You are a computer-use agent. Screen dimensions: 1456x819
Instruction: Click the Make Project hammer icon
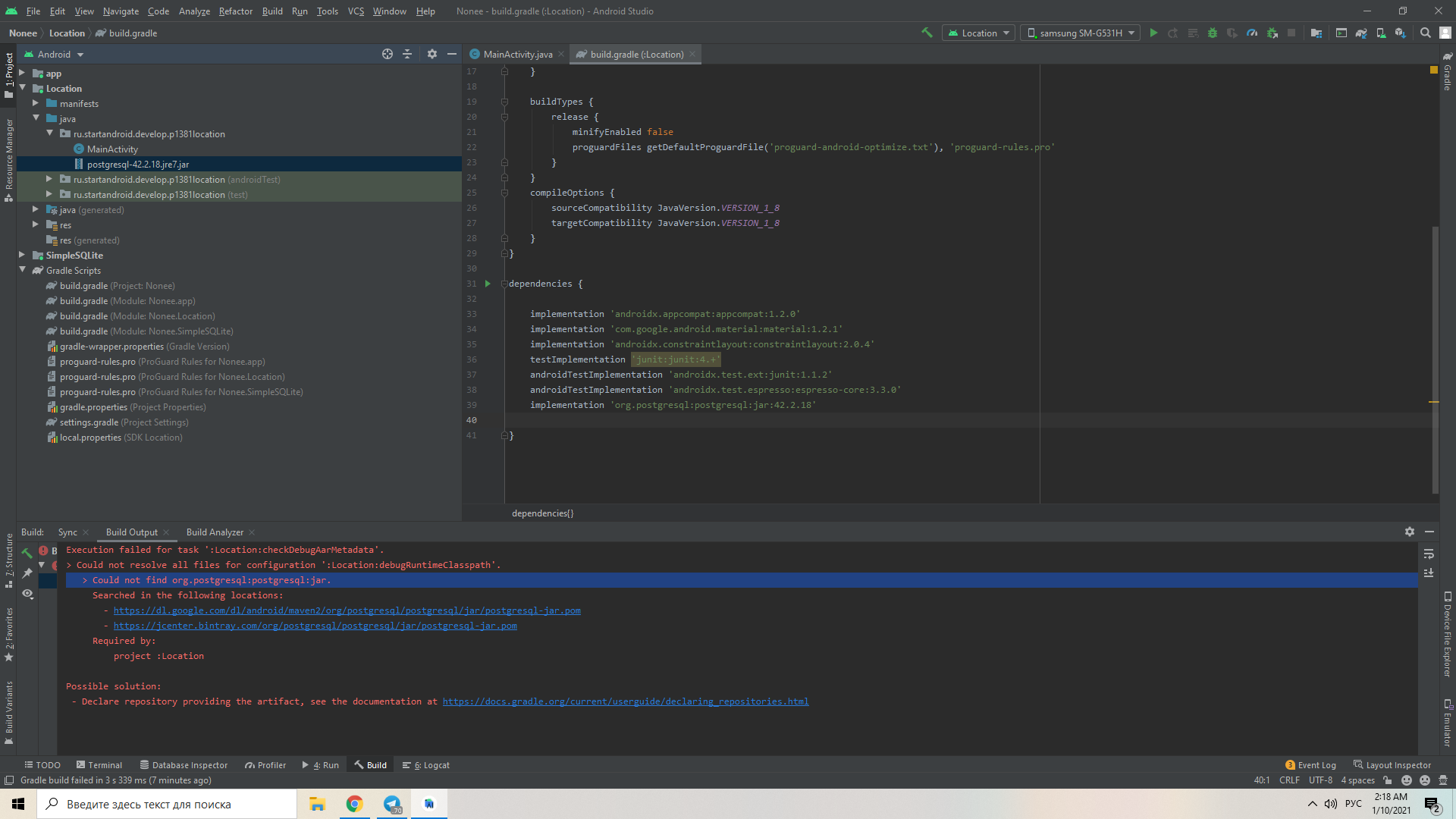[x=926, y=33]
